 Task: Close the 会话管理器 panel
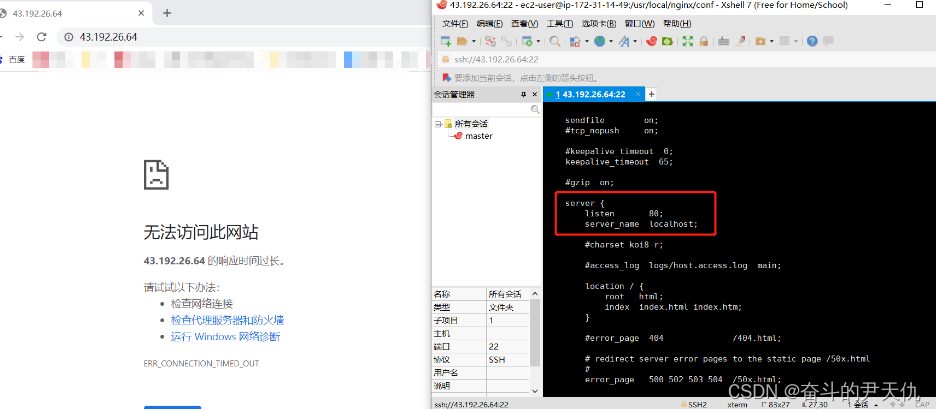(x=535, y=94)
